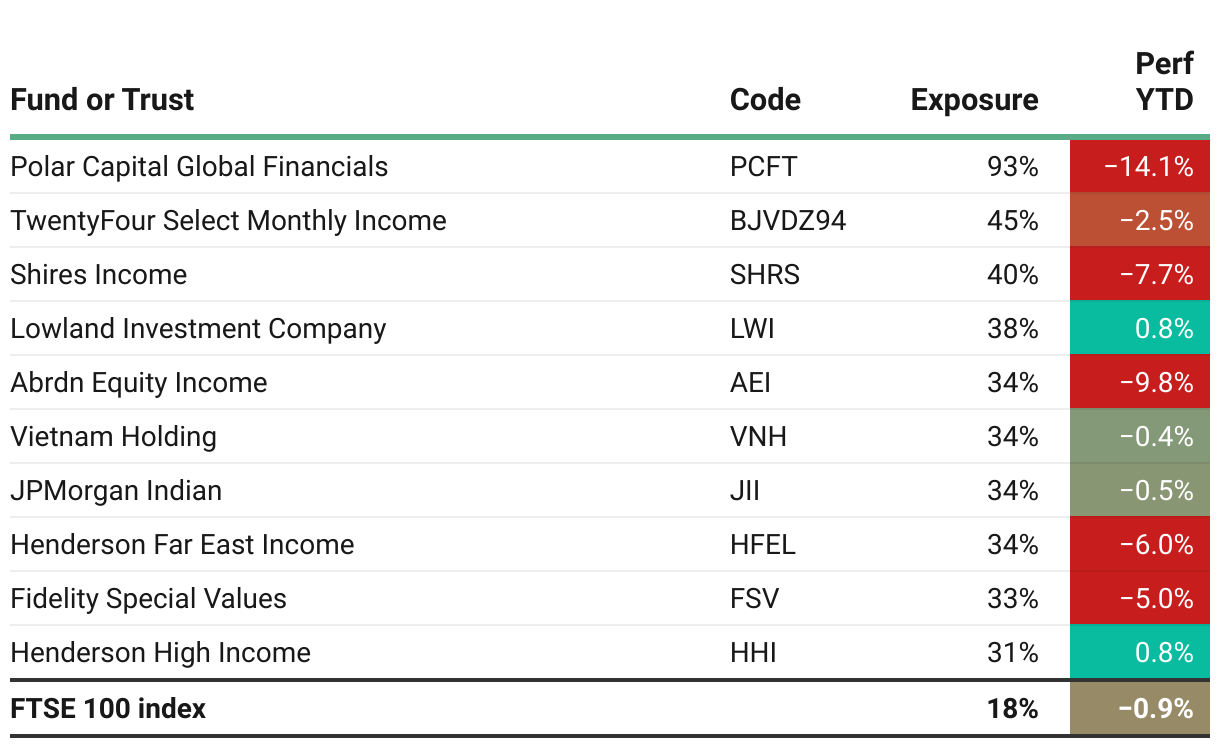Select the Polar Capital Global Financials row

[610, 166]
